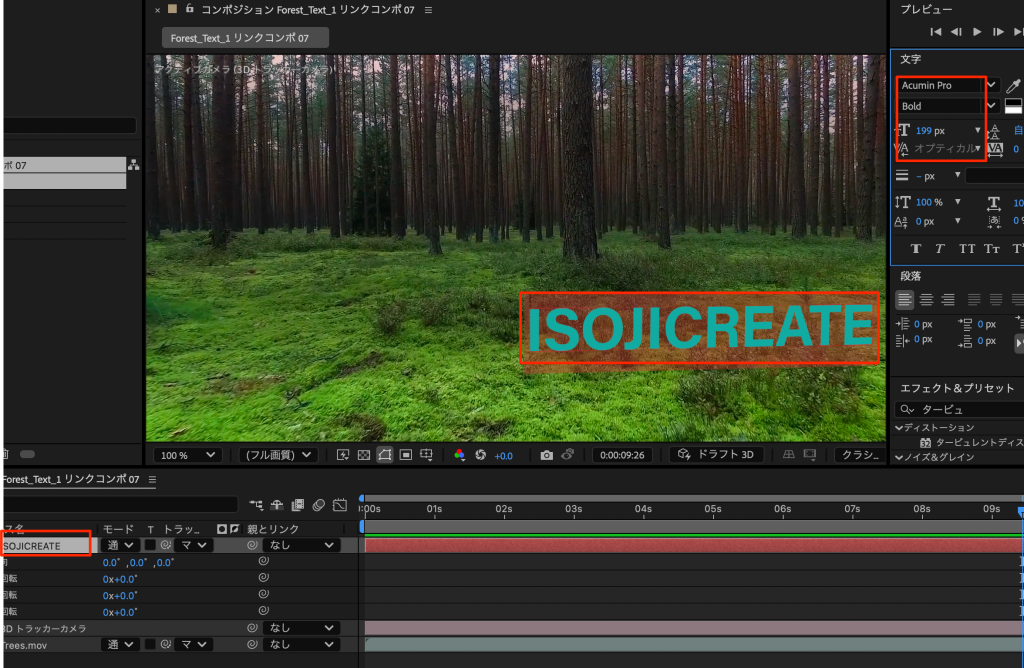1024x668 pixels.
Task: Open parent link dropdown for 3D tracker camera
Action: (301, 628)
